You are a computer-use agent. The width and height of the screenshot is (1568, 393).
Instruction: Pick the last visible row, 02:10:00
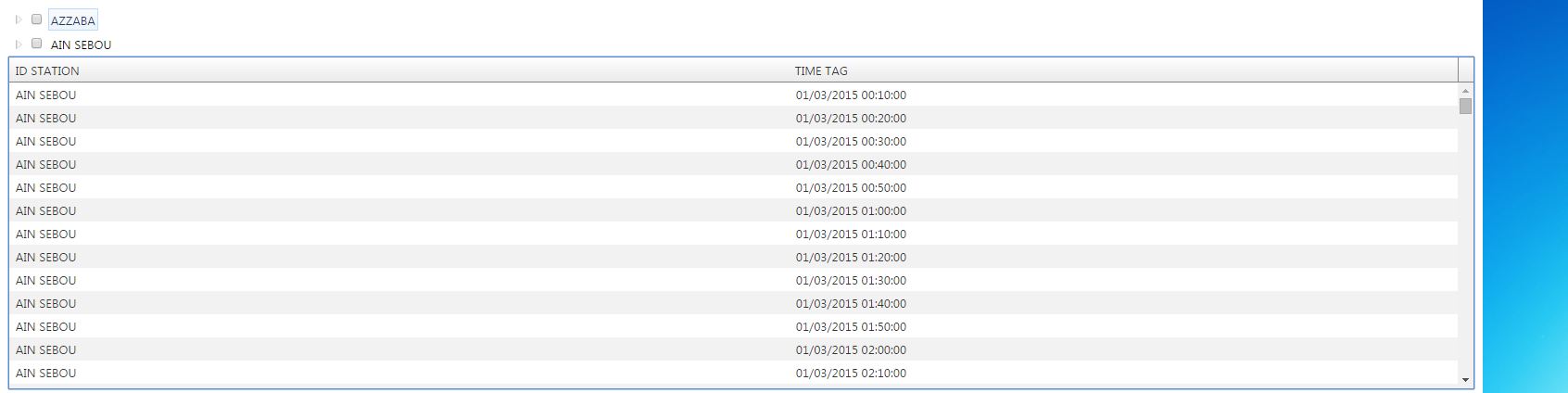pyautogui.click(x=851, y=373)
